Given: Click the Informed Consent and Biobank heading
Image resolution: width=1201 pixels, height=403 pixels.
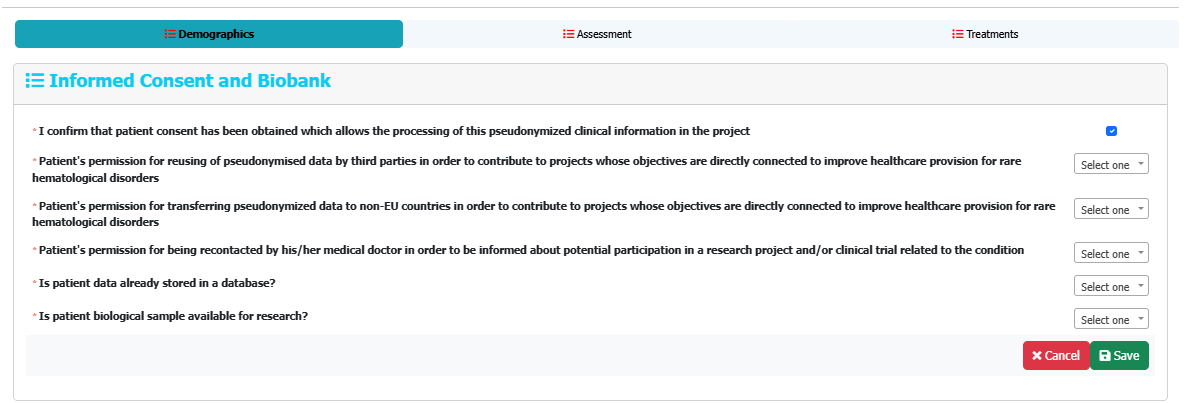Looking at the screenshot, I should pos(190,81).
